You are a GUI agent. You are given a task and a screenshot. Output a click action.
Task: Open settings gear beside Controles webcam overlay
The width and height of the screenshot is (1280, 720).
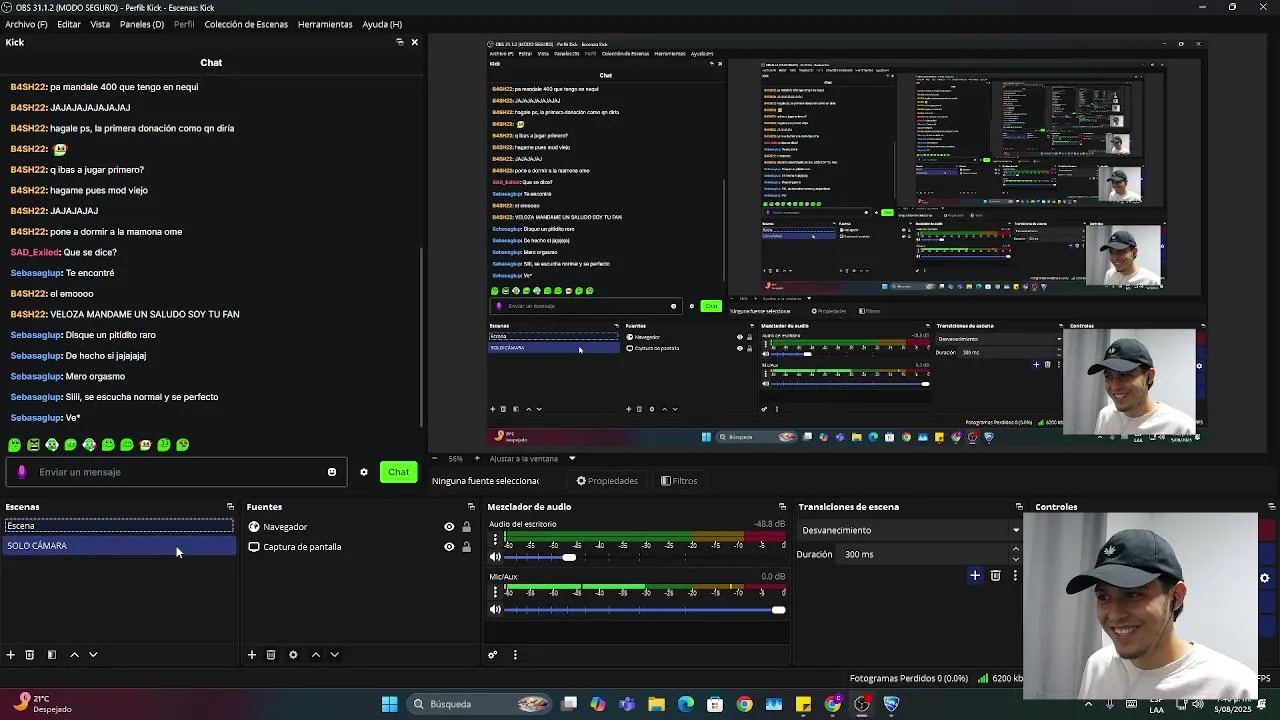(x=1264, y=578)
